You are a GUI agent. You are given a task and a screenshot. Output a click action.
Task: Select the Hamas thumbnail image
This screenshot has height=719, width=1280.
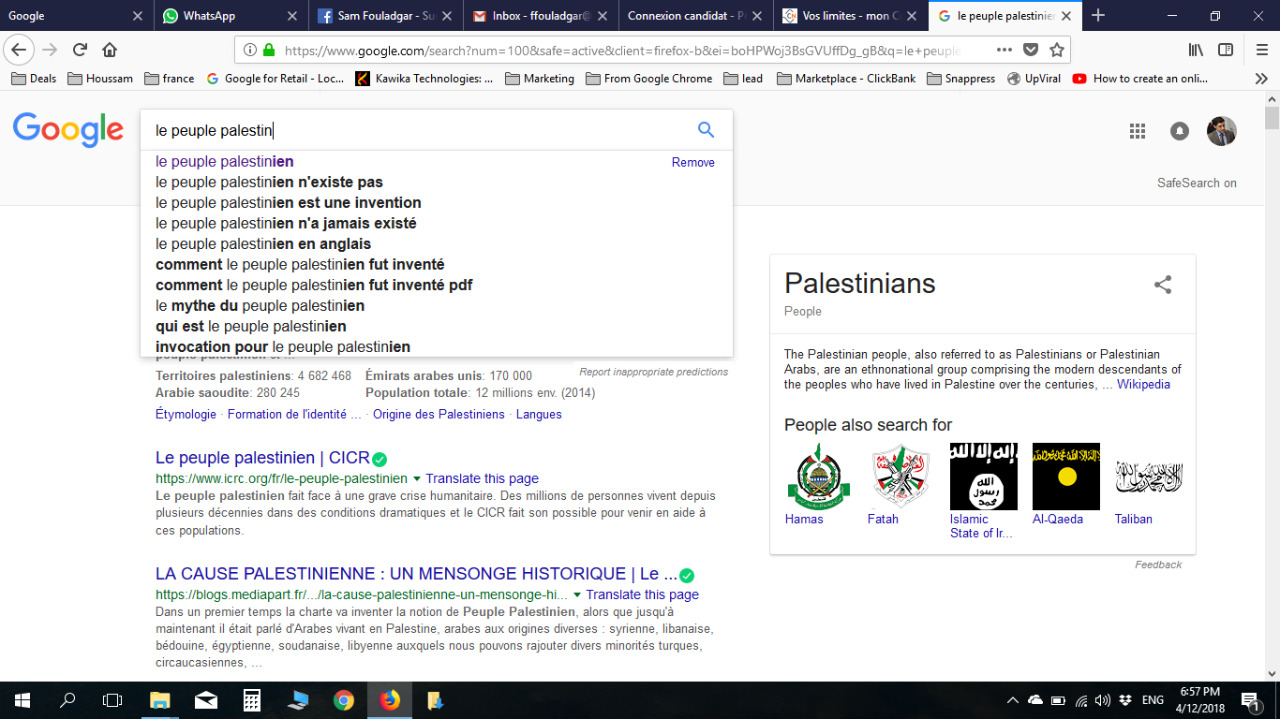818,476
